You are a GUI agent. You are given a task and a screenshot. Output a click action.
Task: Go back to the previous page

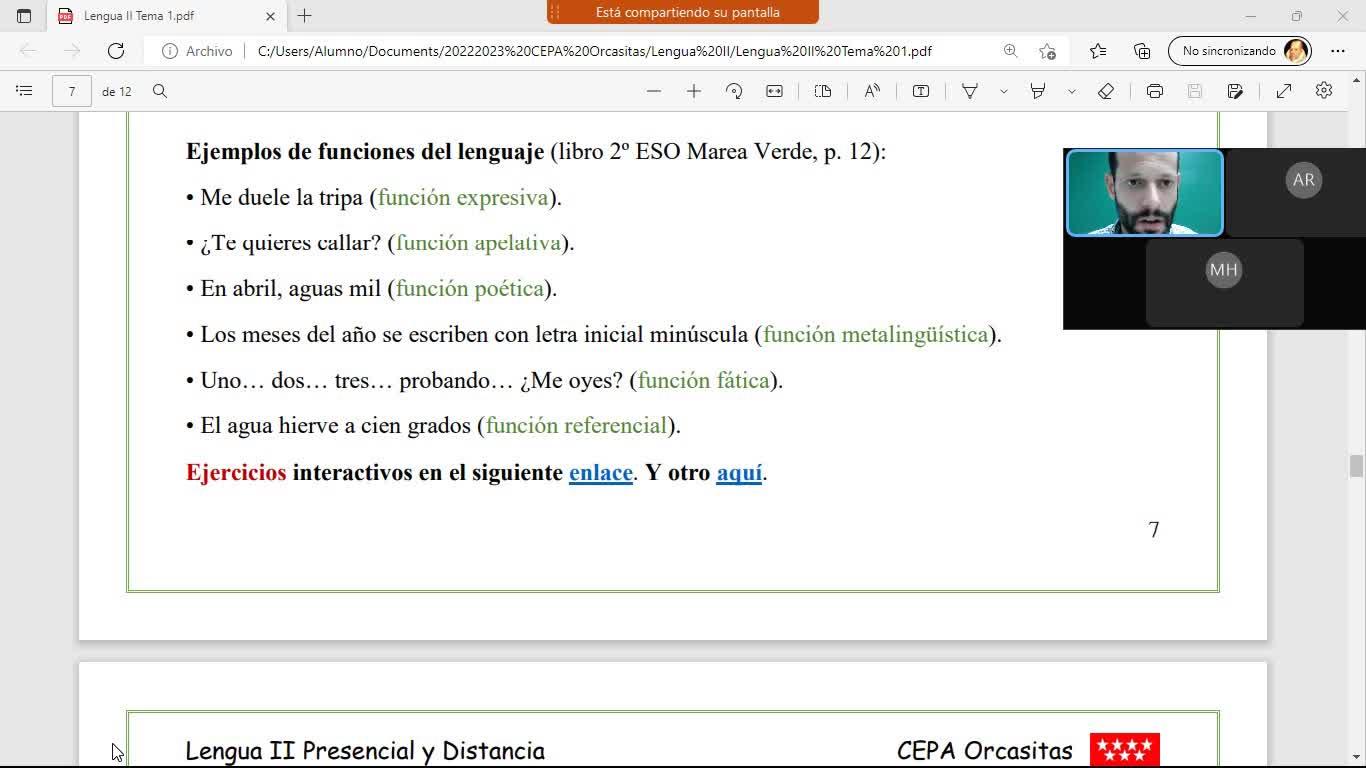[28, 51]
